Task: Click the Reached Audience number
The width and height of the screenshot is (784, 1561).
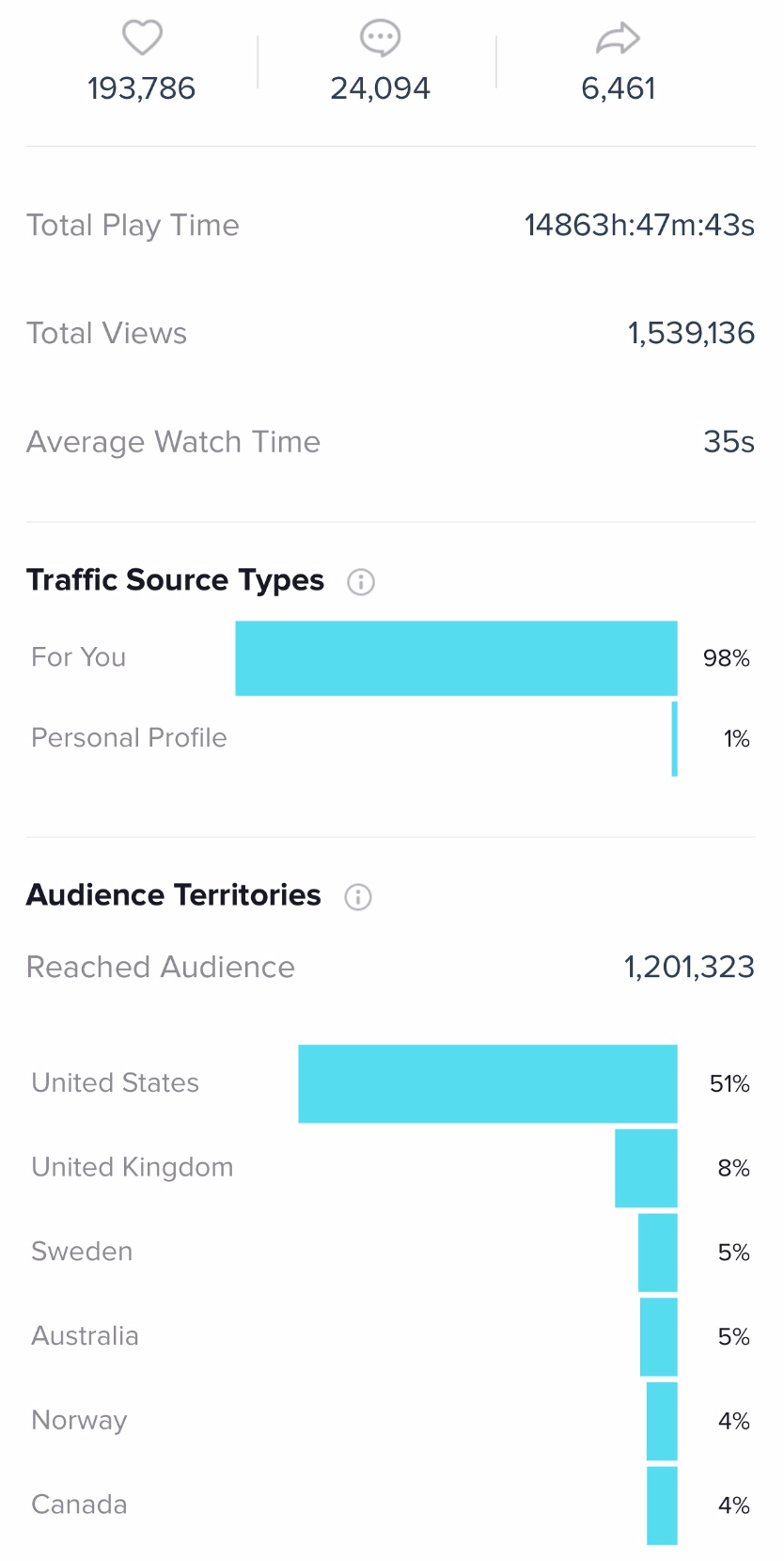Action: tap(689, 967)
